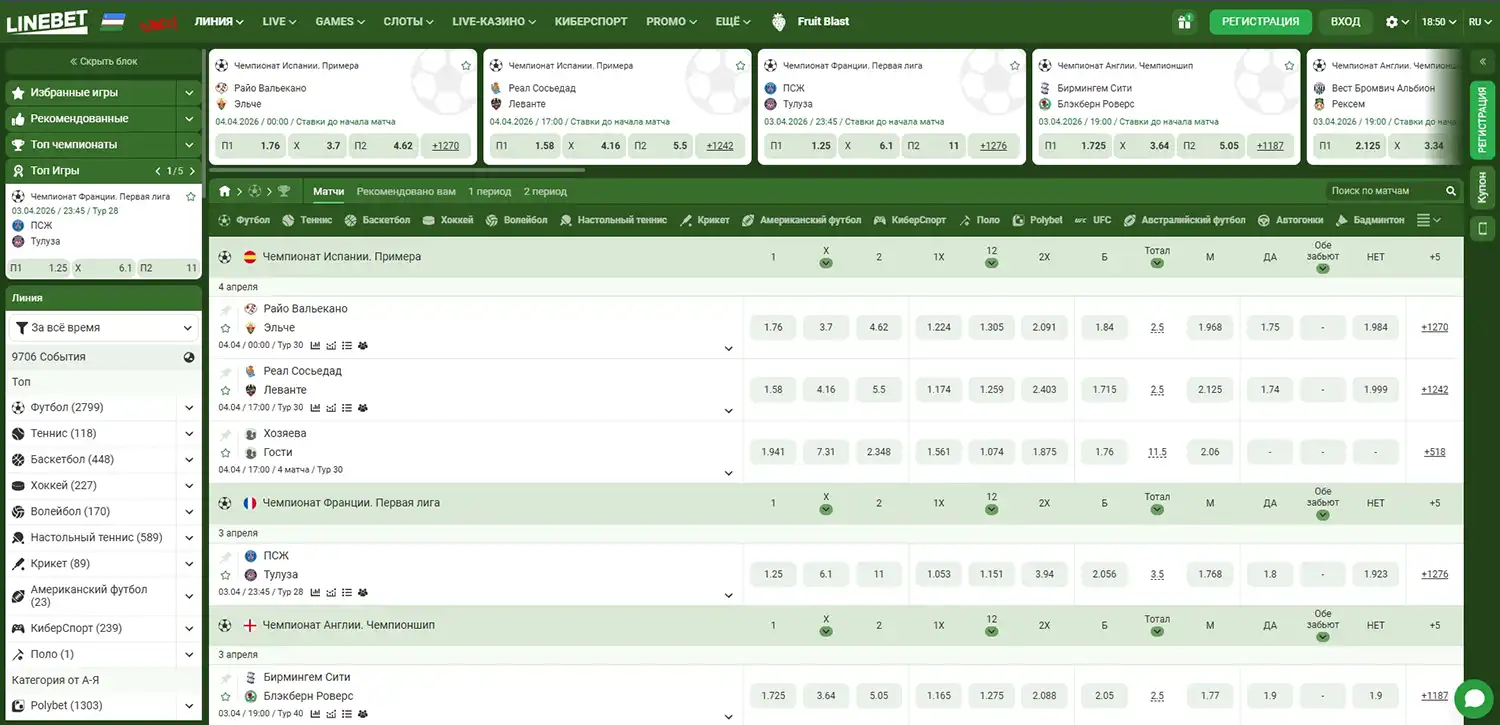Switch to the '1 период' tab
The image size is (1500, 725).
click(x=490, y=190)
